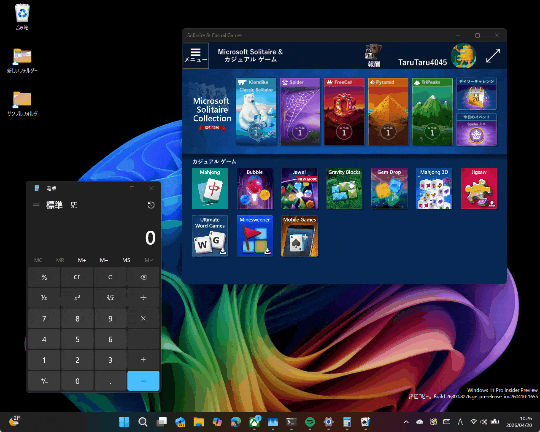The image size is (540, 432).
Task: Start the FreeCell game card
Action: (344, 111)
